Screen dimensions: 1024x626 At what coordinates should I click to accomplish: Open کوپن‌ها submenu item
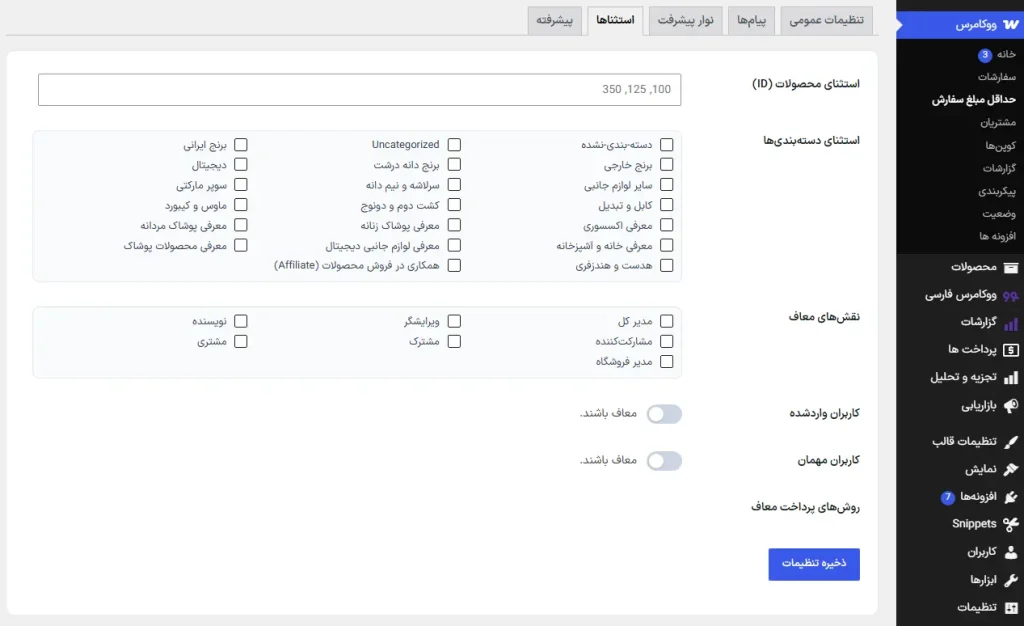[1000, 146]
